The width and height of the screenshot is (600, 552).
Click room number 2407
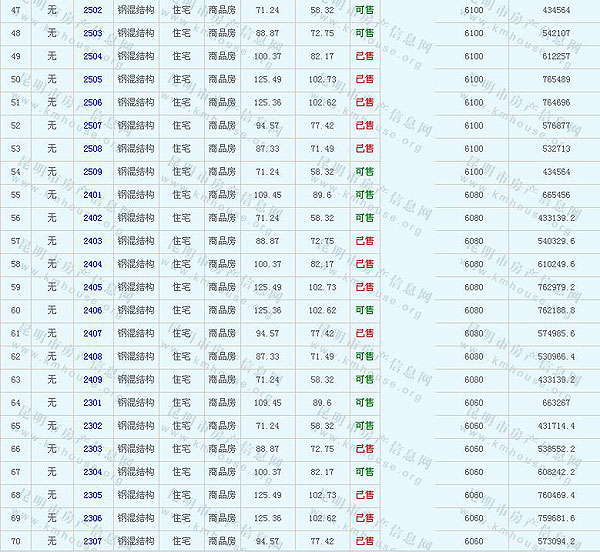click(92, 333)
